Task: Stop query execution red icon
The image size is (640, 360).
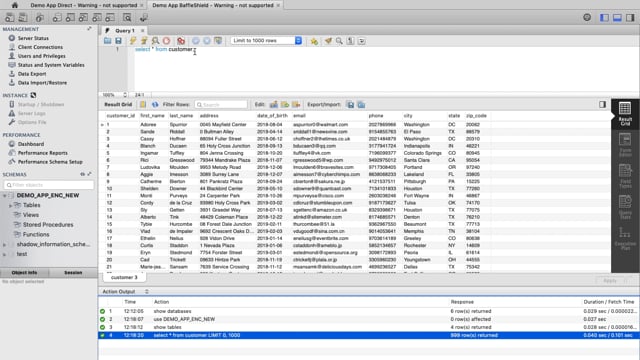Action: click(x=166, y=41)
